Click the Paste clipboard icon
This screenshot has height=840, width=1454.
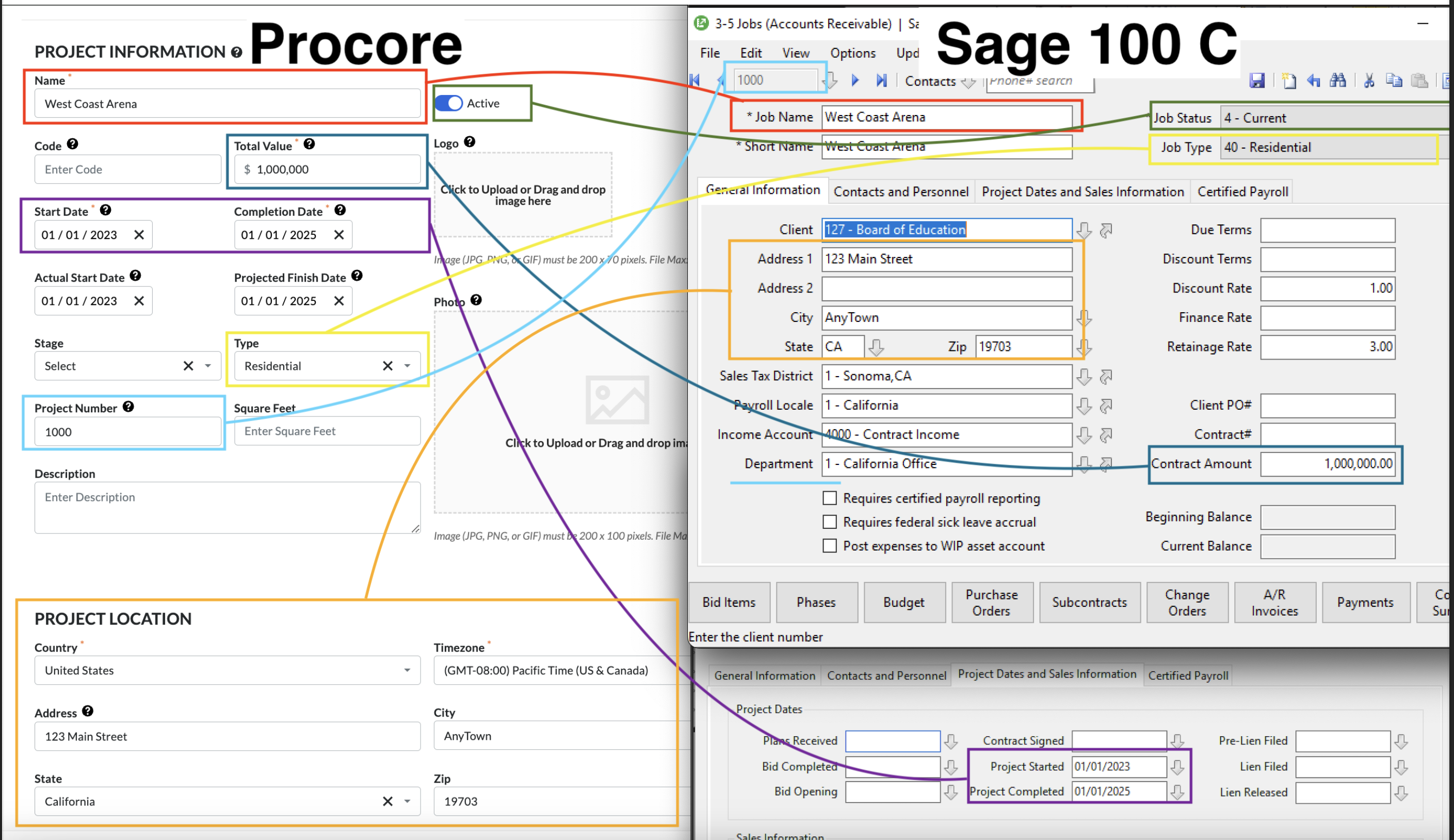(x=1419, y=81)
